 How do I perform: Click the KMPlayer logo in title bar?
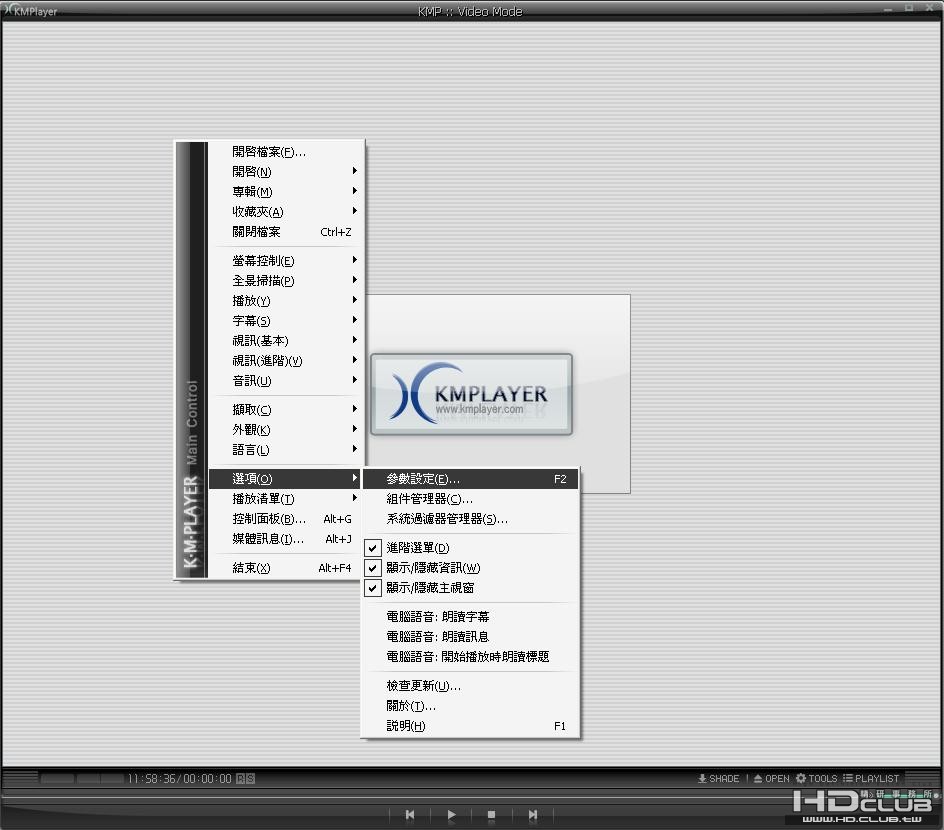point(30,10)
